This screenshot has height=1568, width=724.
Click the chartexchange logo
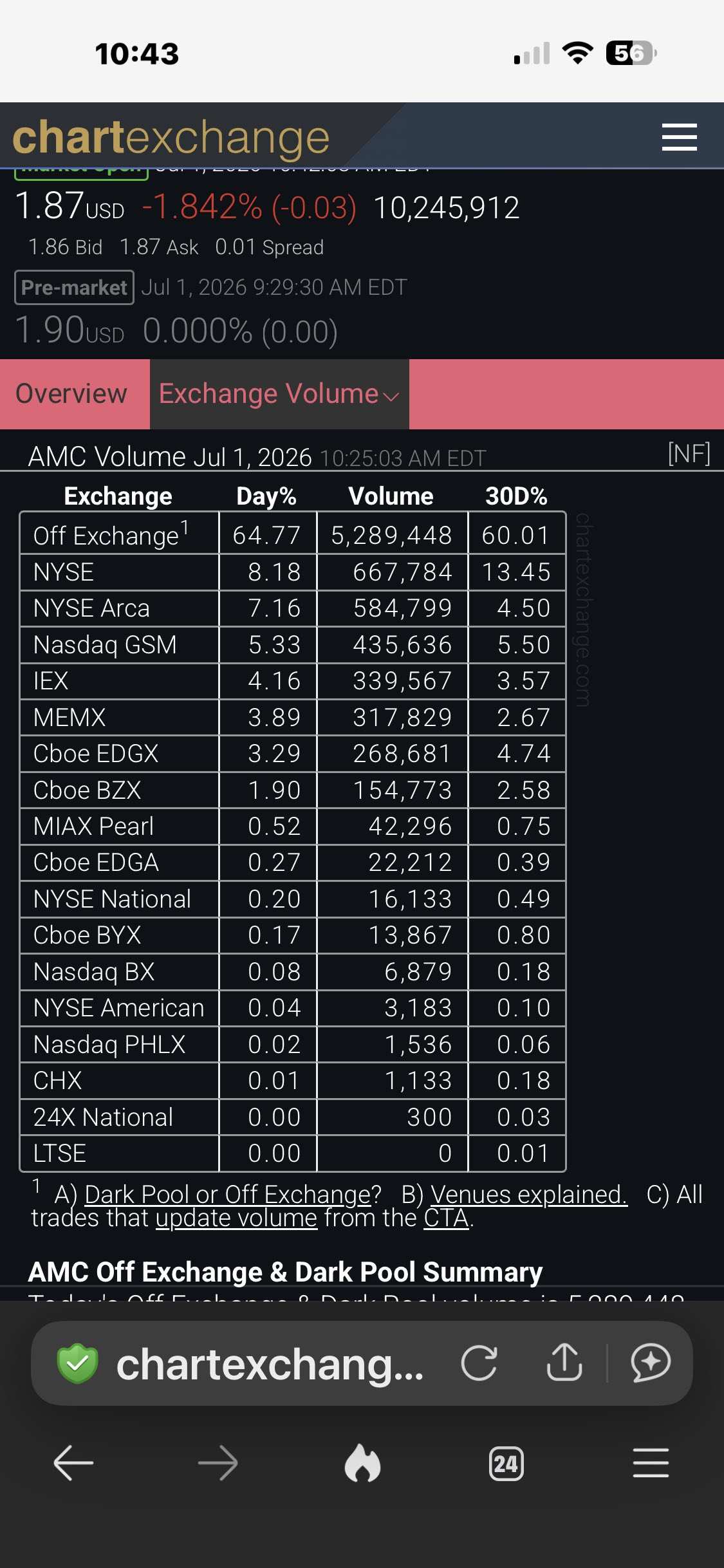[x=171, y=137]
